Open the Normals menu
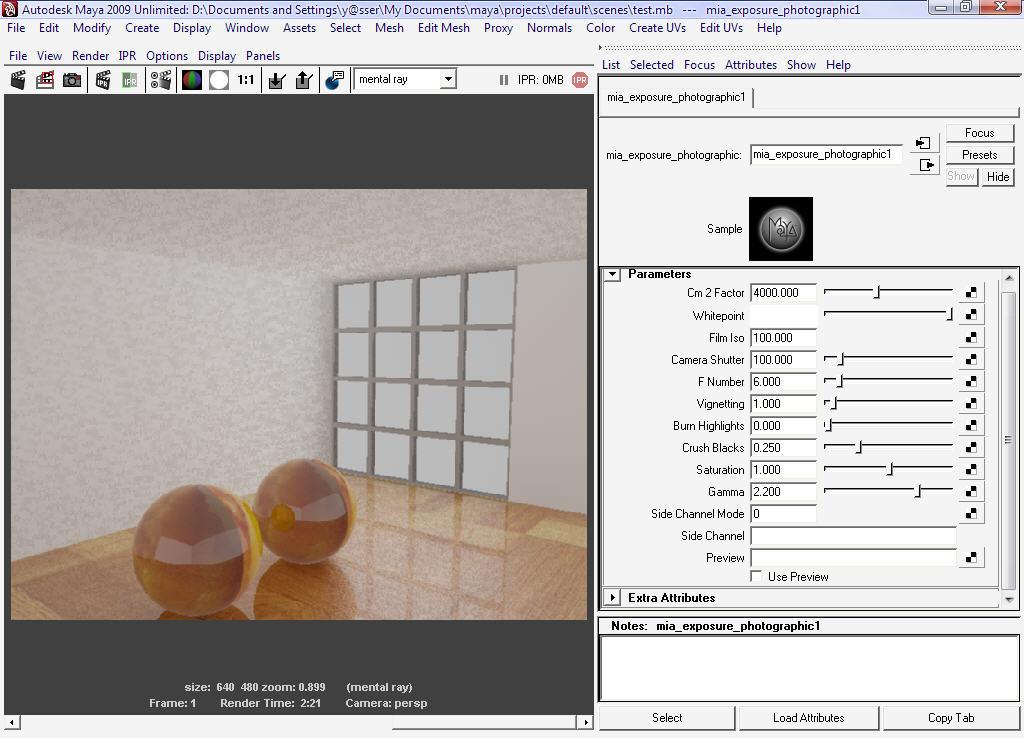The image size is (1024, 738). [549, 28]
